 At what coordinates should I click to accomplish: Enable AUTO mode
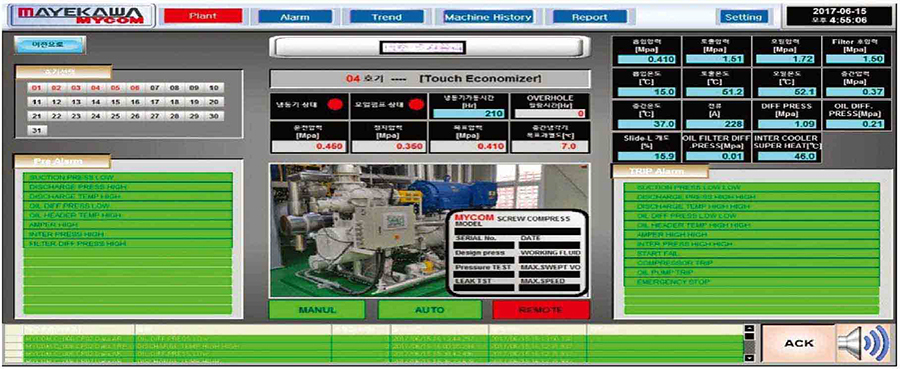[429, 310]
